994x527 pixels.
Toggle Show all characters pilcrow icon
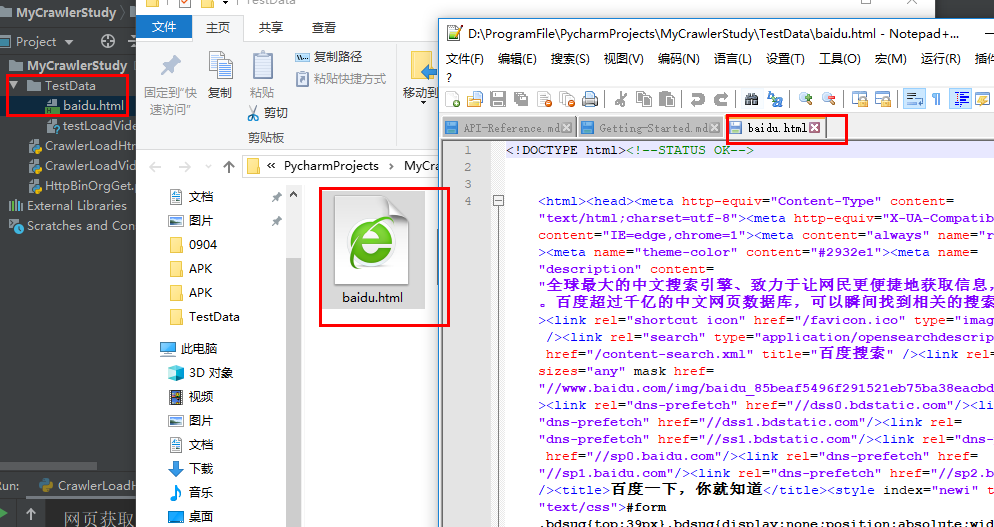(x=936, y=99)
